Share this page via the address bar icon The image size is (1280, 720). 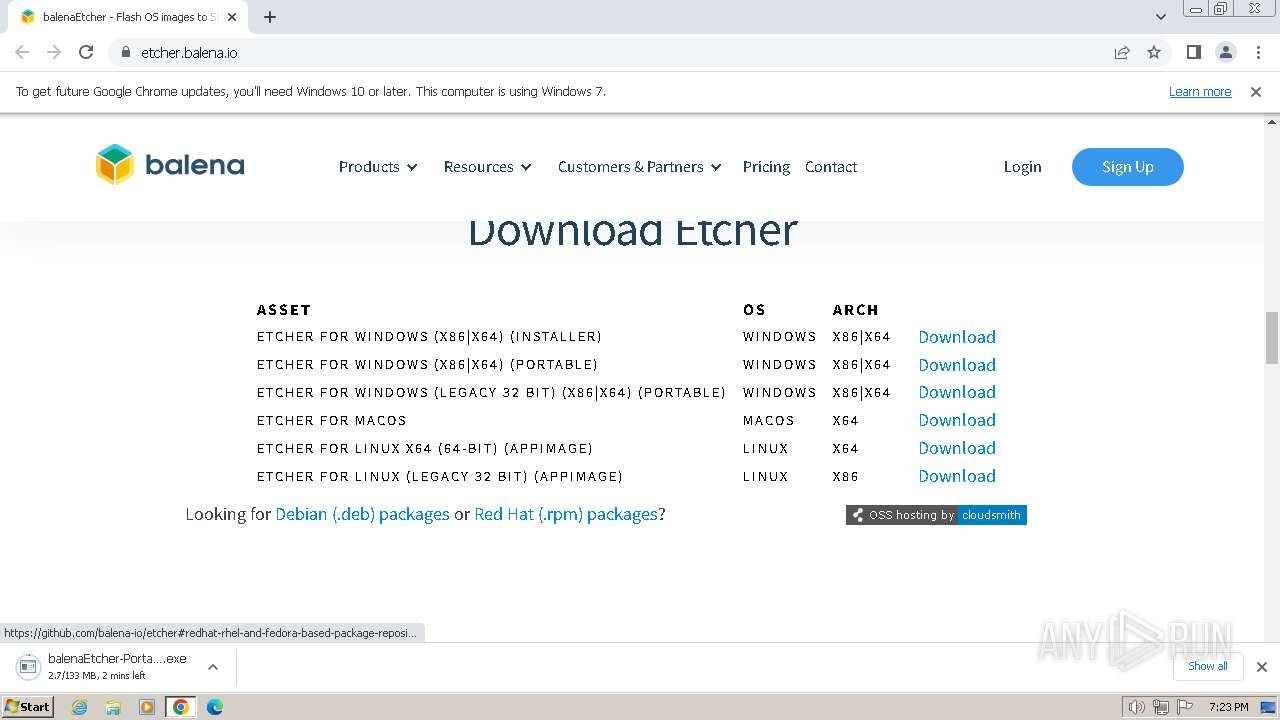coord(1122,52)
